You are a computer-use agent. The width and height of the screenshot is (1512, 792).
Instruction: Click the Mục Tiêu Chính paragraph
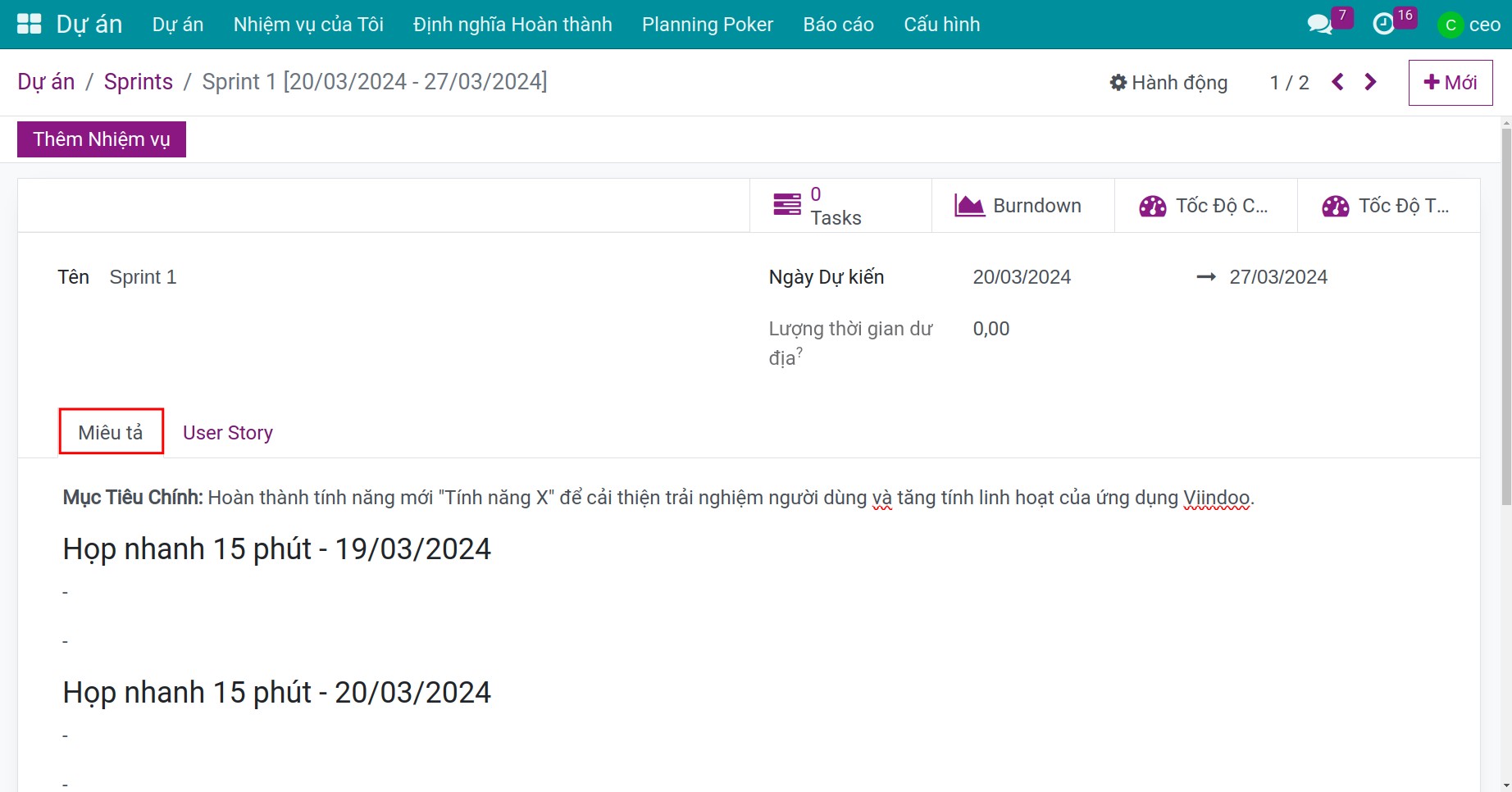(x=658, y=498)
